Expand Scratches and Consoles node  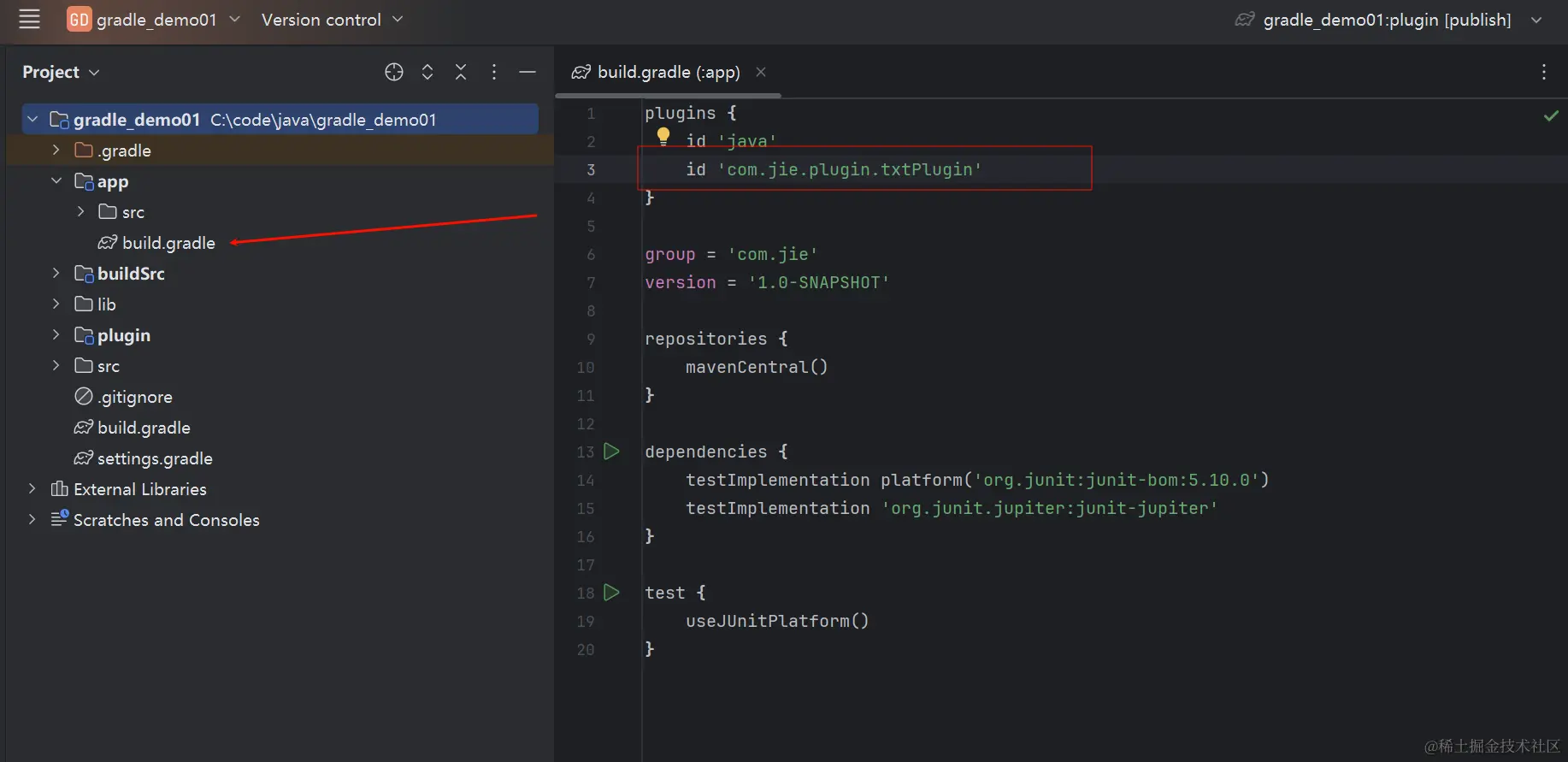32,519
